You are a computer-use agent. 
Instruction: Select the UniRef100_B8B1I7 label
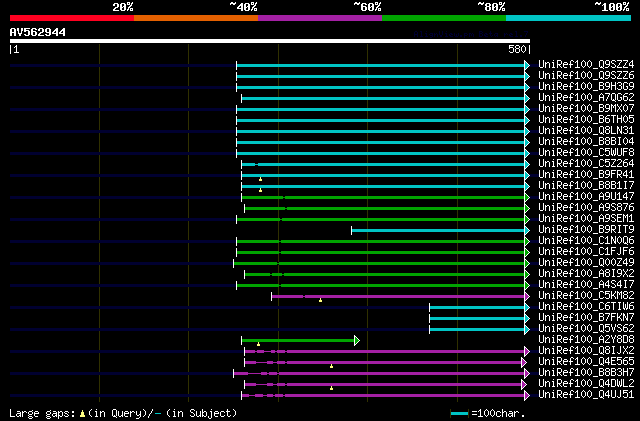586,186
